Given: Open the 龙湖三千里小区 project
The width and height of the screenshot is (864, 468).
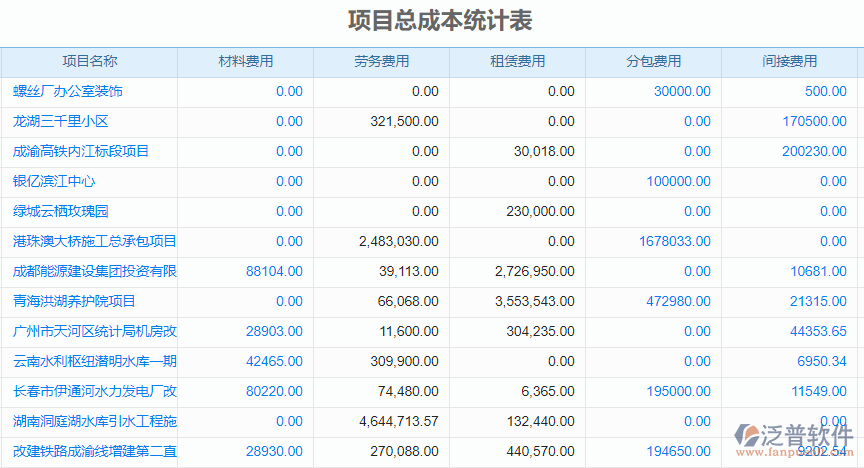Looking at the screenshot, I should tap(60, 121).
